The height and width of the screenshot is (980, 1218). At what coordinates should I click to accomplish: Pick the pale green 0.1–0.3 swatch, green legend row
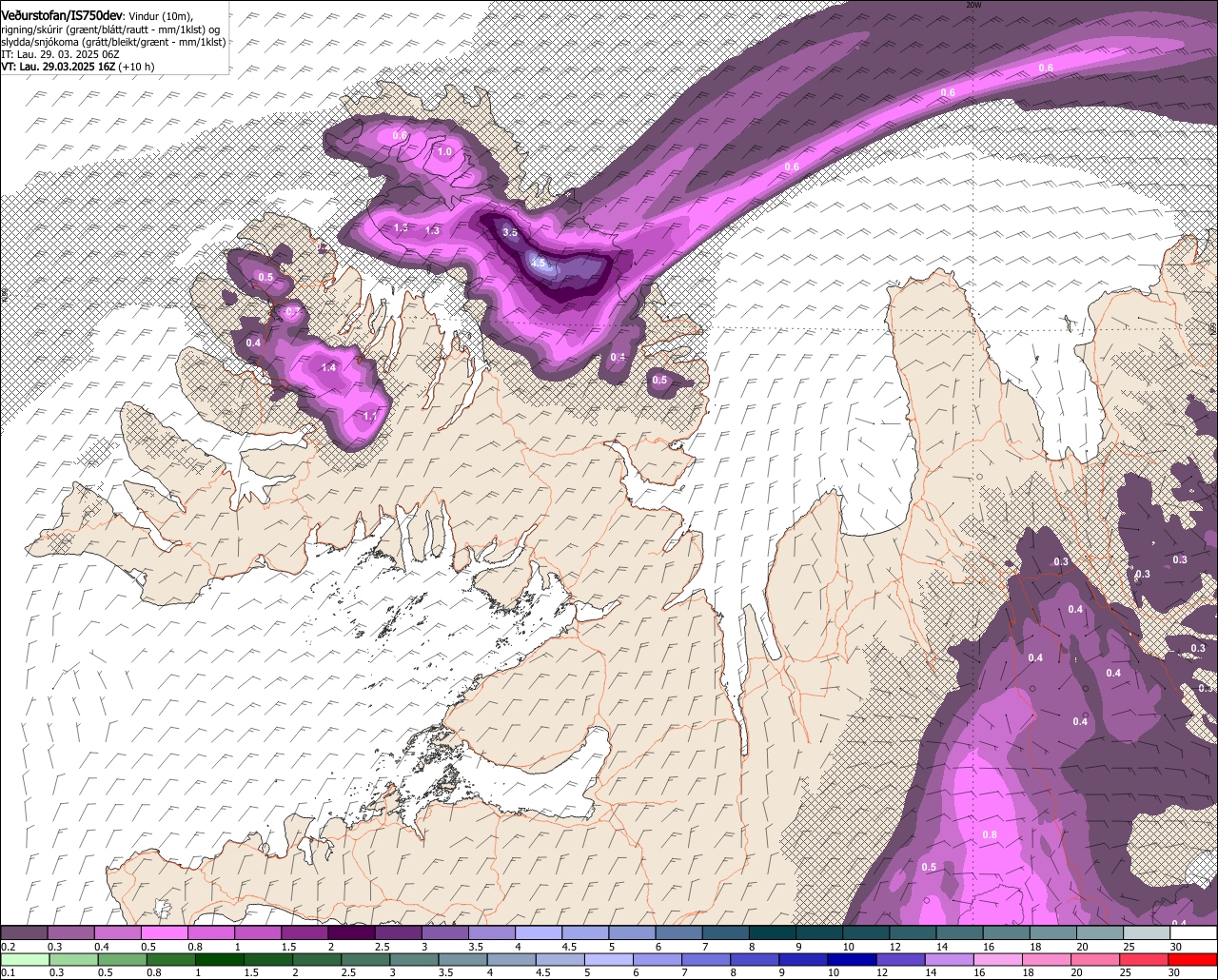(x=24, y=959)
